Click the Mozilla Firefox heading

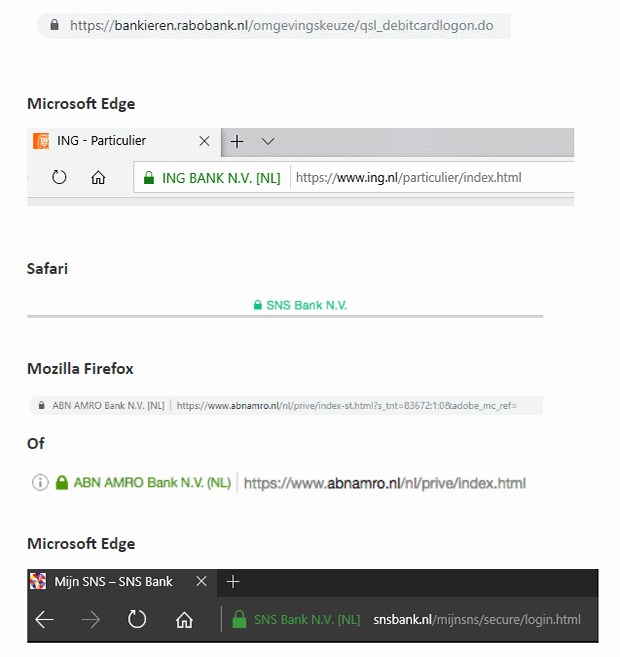pos(80,369)
